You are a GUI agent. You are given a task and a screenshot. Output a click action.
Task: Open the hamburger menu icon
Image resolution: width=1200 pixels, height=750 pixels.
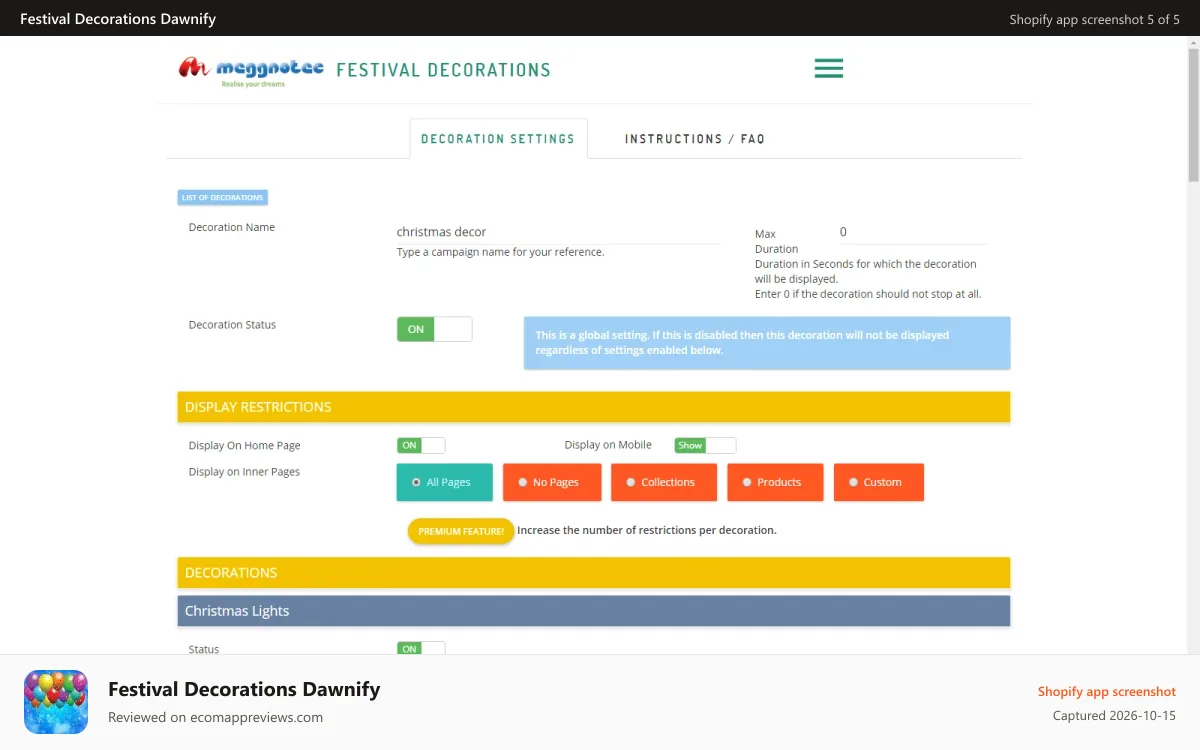(828, 68)
